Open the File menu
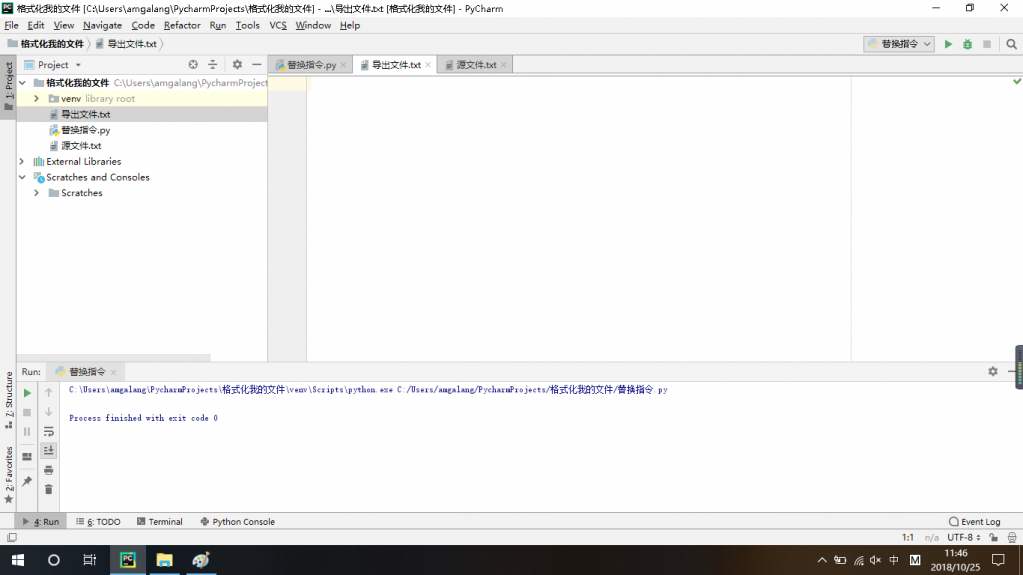Image resolution: width=1023 pixels, height=575 pixels. [x=11, y=25]
